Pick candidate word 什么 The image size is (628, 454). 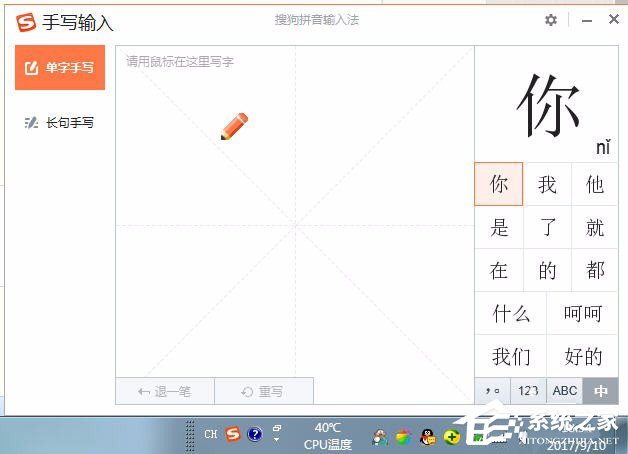pyautogui.click(x=511, y=314)
